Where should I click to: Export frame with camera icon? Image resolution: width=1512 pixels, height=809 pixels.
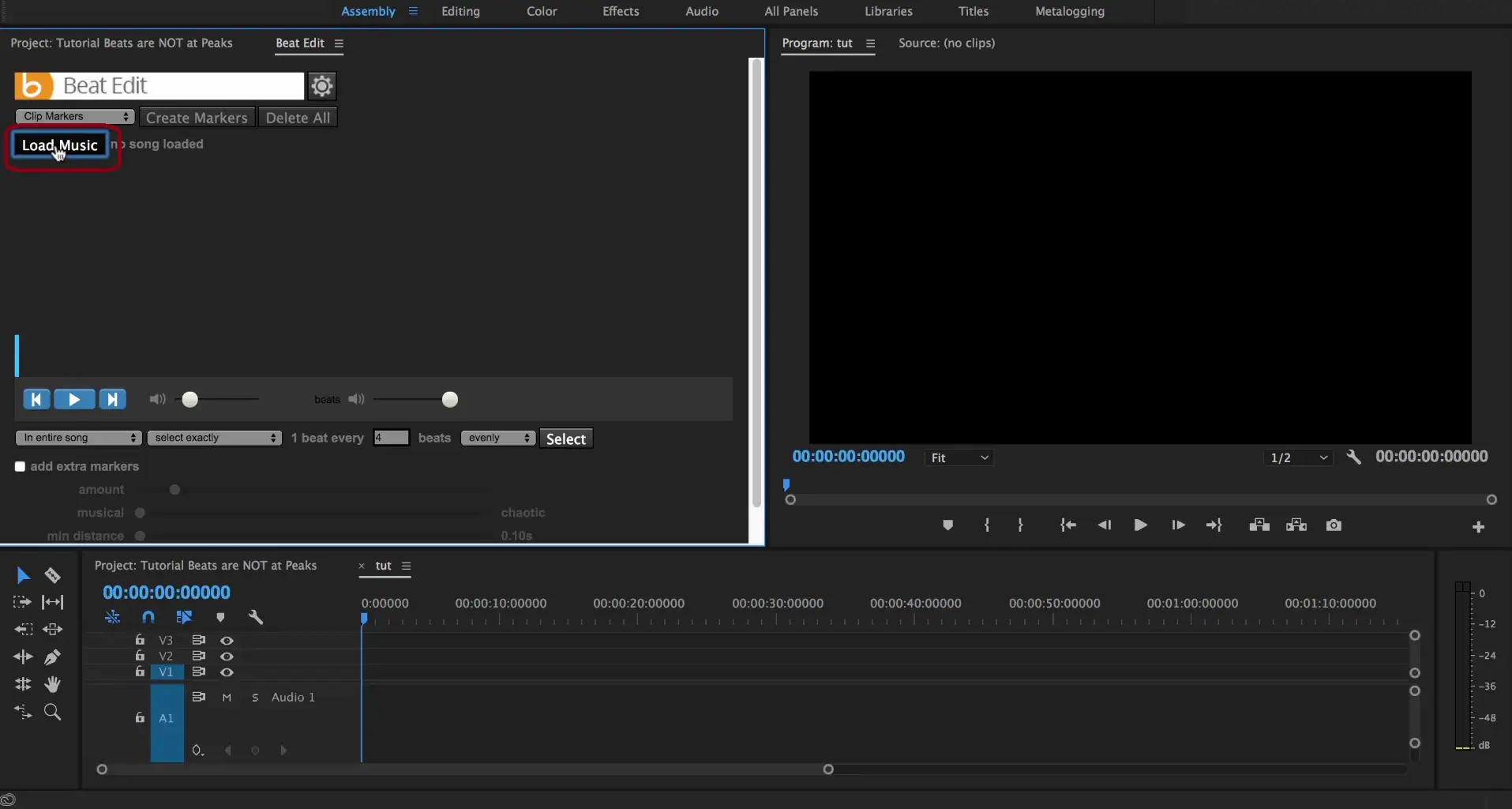(1334, 525)
